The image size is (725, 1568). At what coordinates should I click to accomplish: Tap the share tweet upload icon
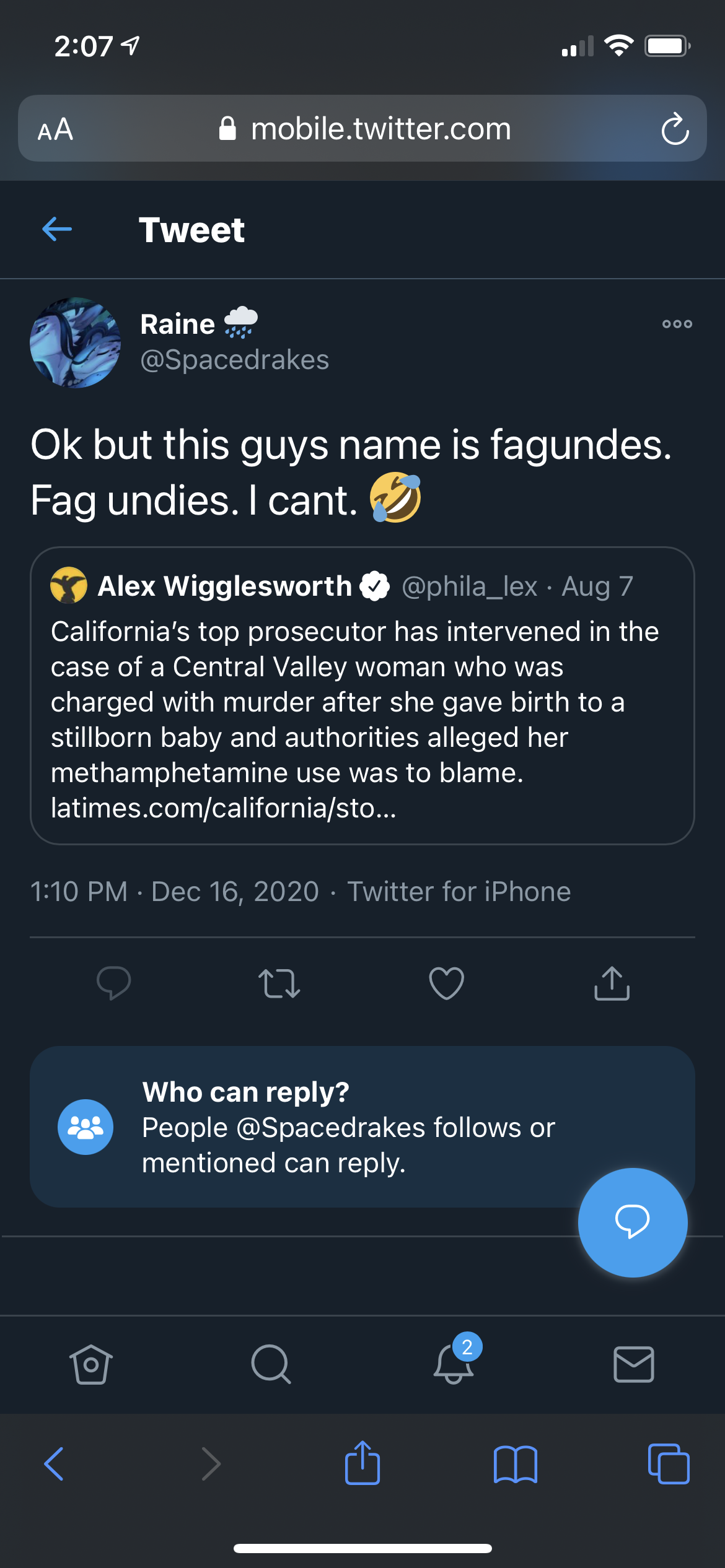(x=612, y=983)
